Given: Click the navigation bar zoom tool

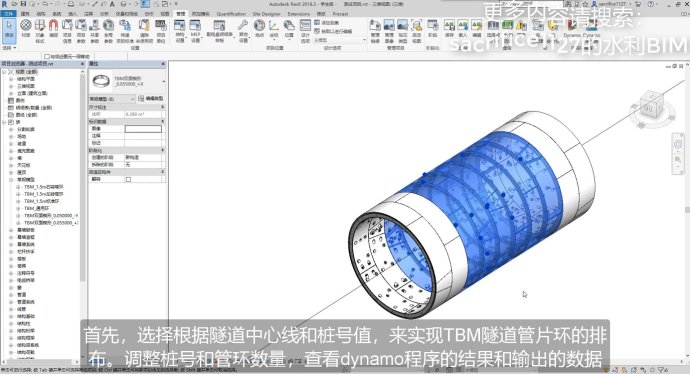Looking at the screenshot, I should pyautogui.click(x=678, y=159).
